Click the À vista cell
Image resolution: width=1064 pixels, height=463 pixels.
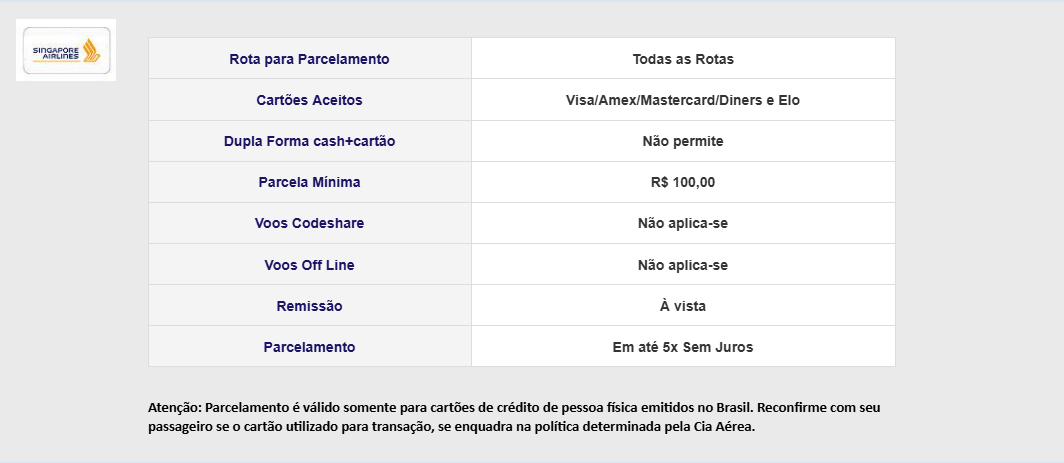683,306
